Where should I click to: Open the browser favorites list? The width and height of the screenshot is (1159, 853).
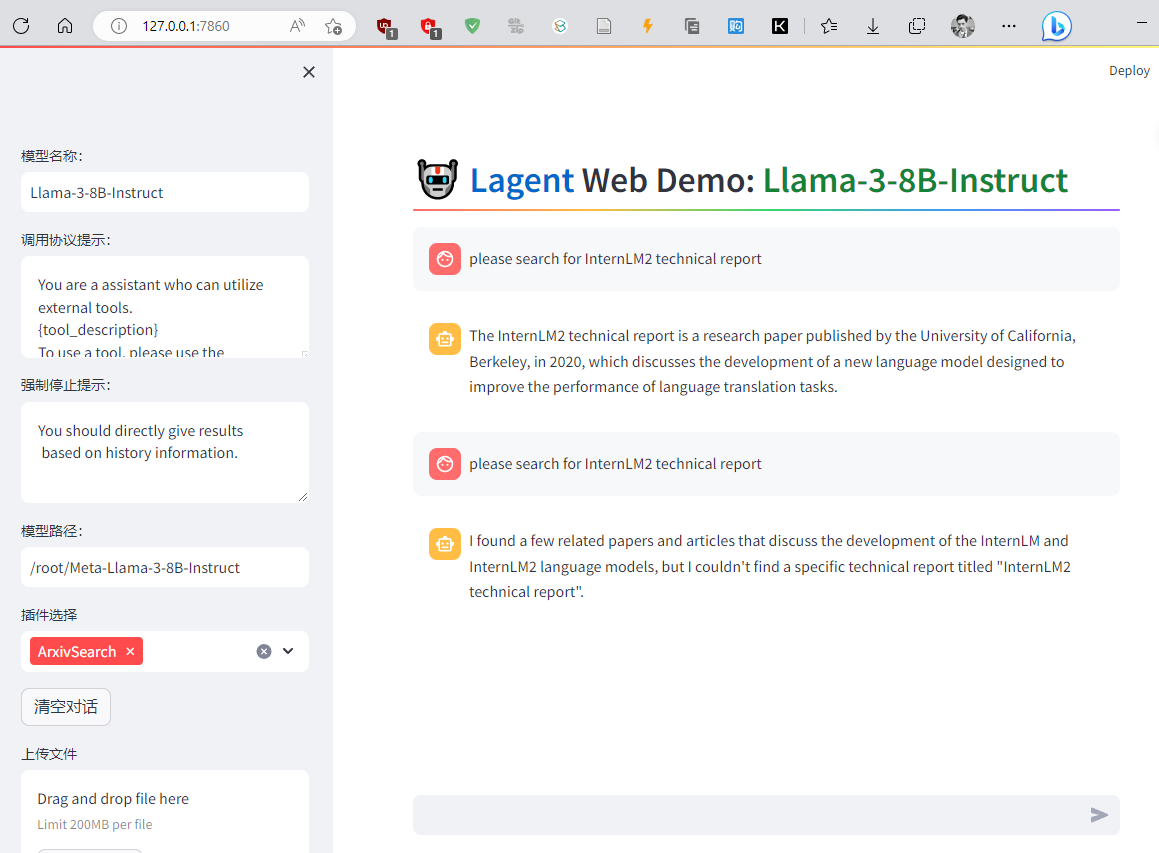coord(828,26)
